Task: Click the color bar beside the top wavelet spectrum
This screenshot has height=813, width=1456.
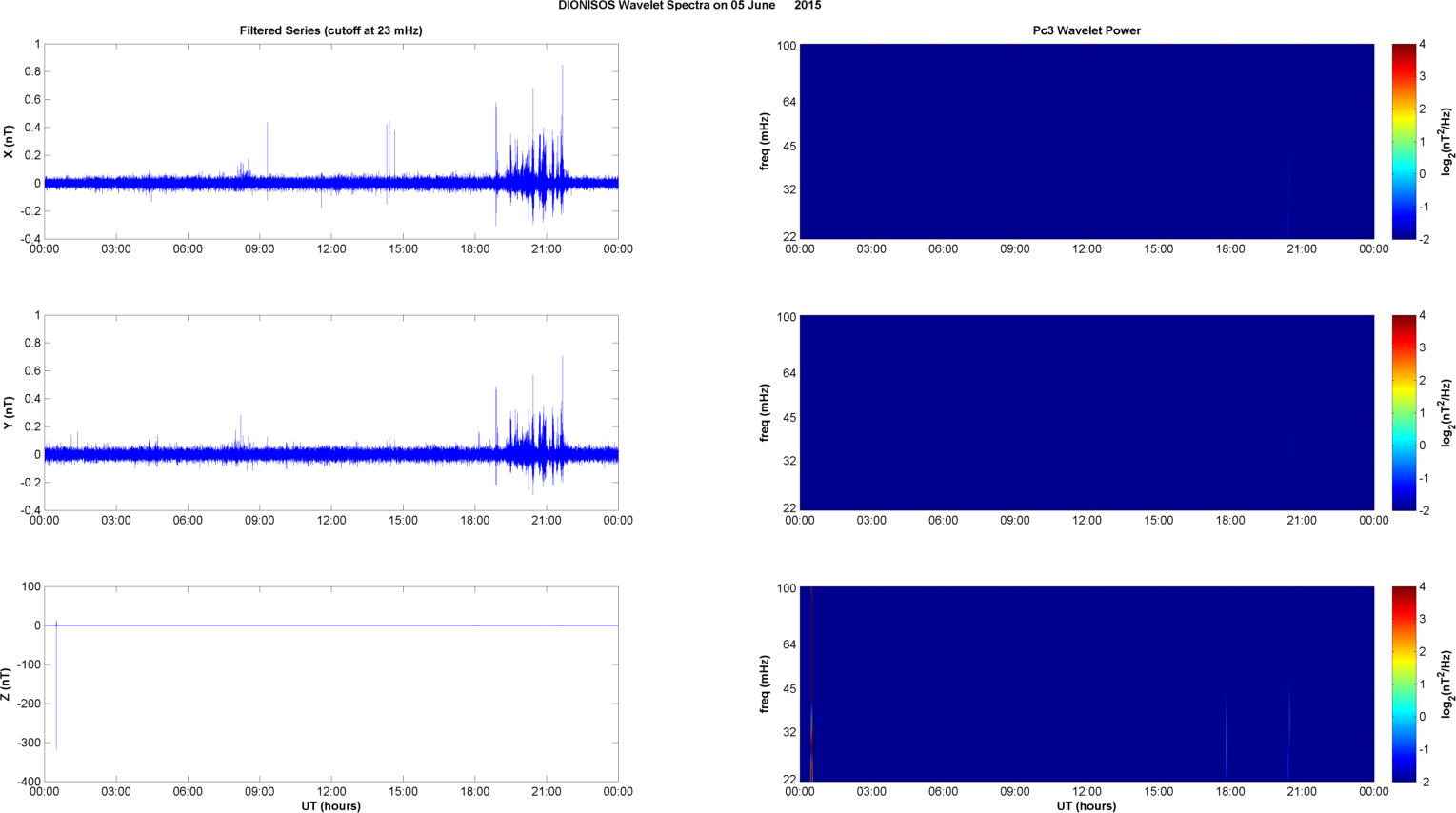Action: 1404,141
